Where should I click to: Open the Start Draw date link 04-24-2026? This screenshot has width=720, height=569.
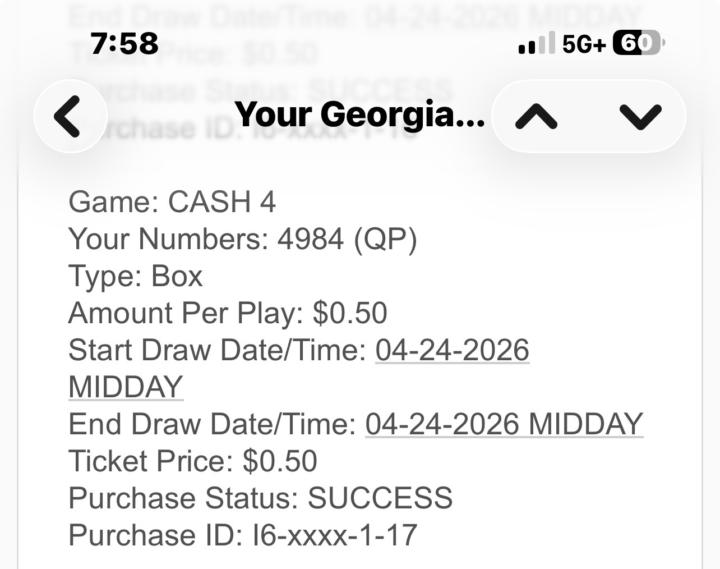tap(452, 350)
